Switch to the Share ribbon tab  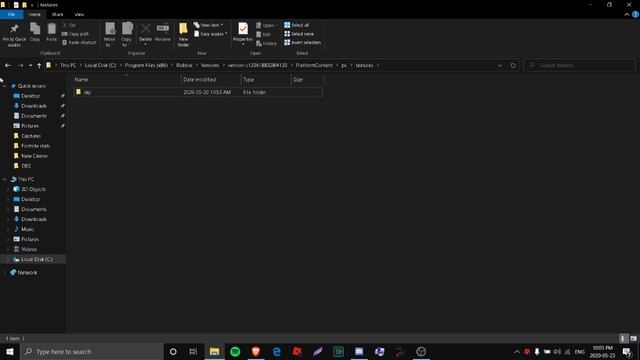(58, 14)
